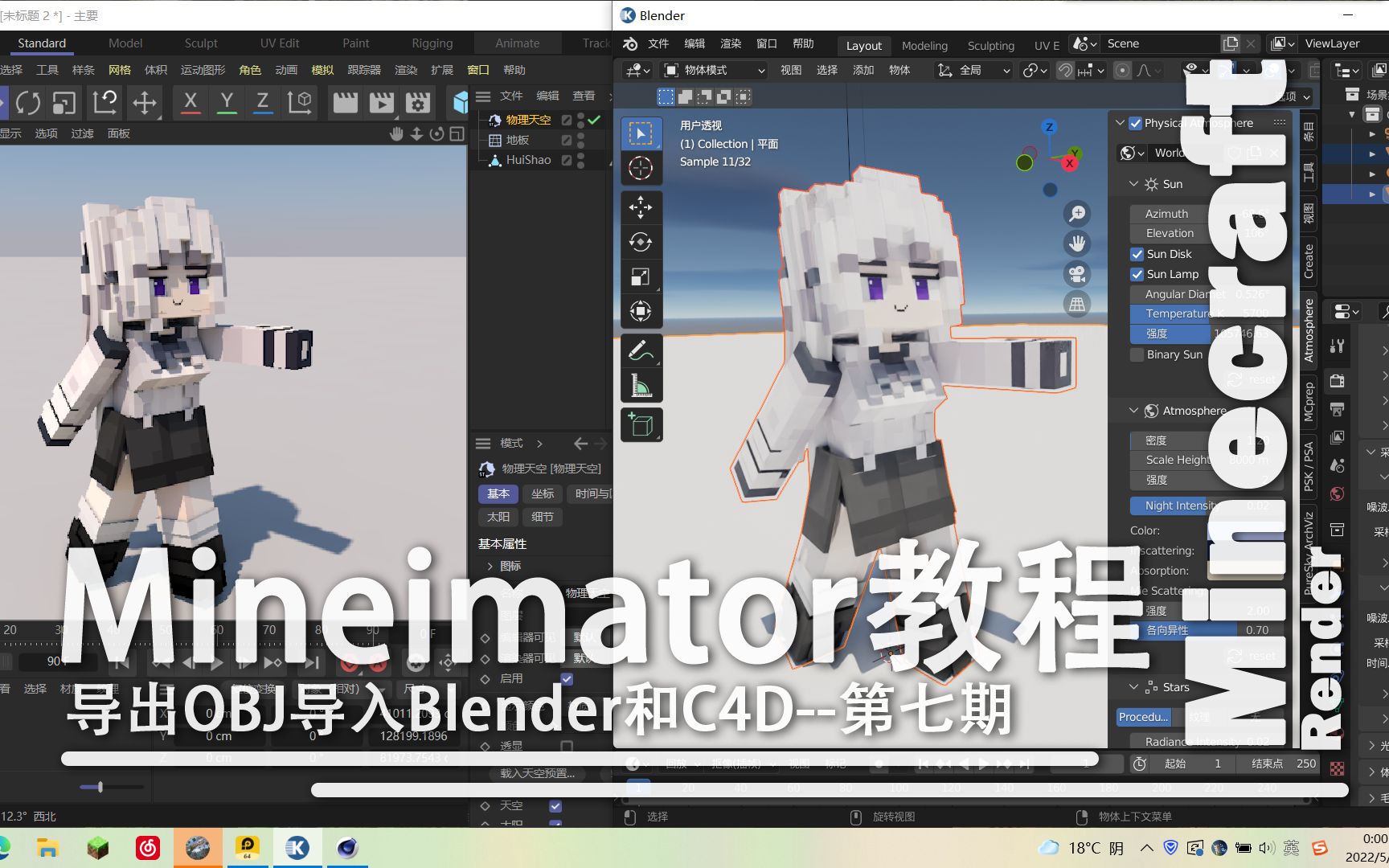Click the back arrow in attribute manager
This screenshot has width=1389, height=868.
pyautogui.click(x=581, y=444)
